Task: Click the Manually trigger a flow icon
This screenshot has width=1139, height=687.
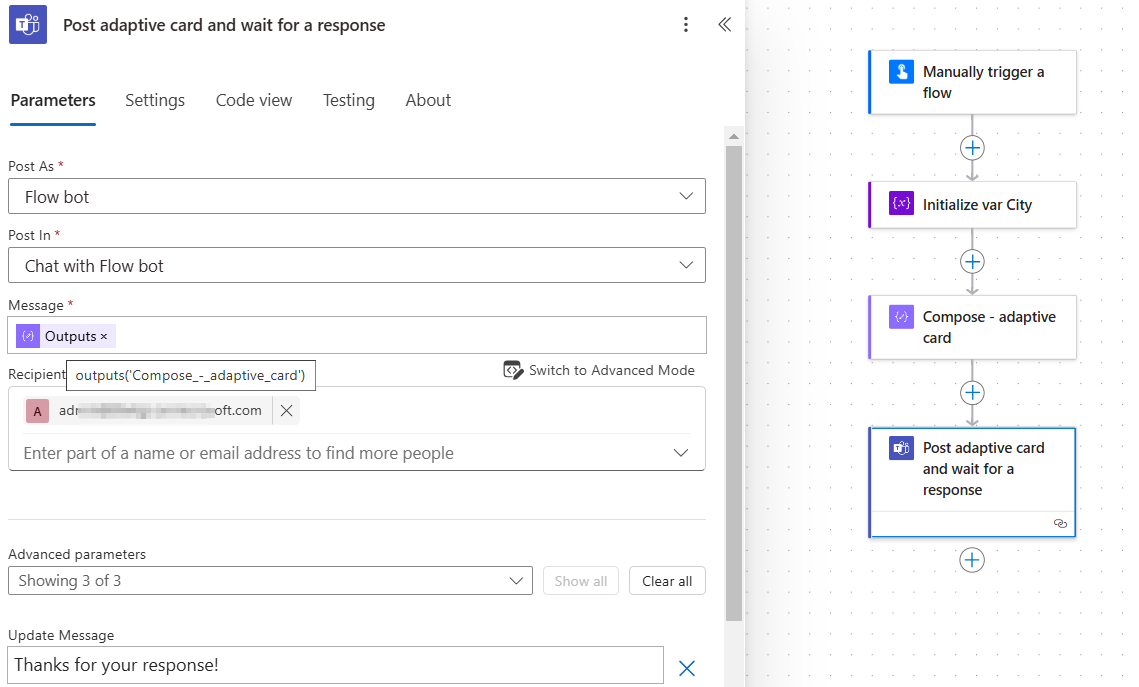Action: [x=901, y=72]
